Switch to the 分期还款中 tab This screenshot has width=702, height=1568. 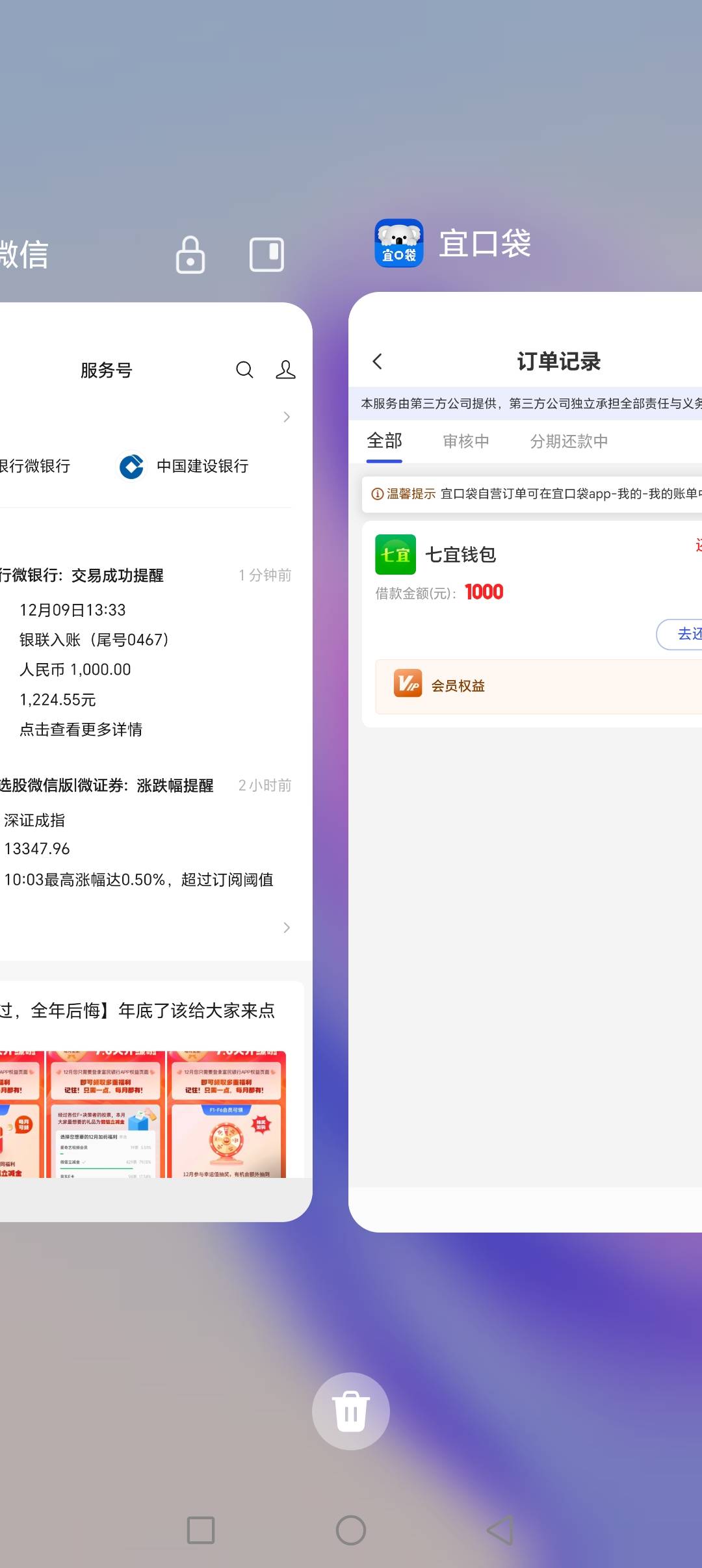(569, 441)
